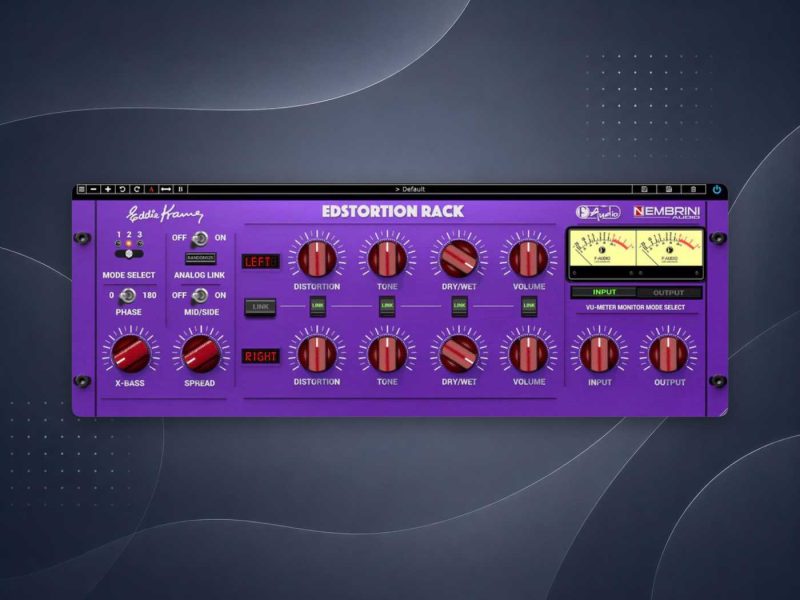The width and height of the screenshot is (800, 600).
Task: Click the plus zoom-in toolbar icon
Action: click(108, 189)
